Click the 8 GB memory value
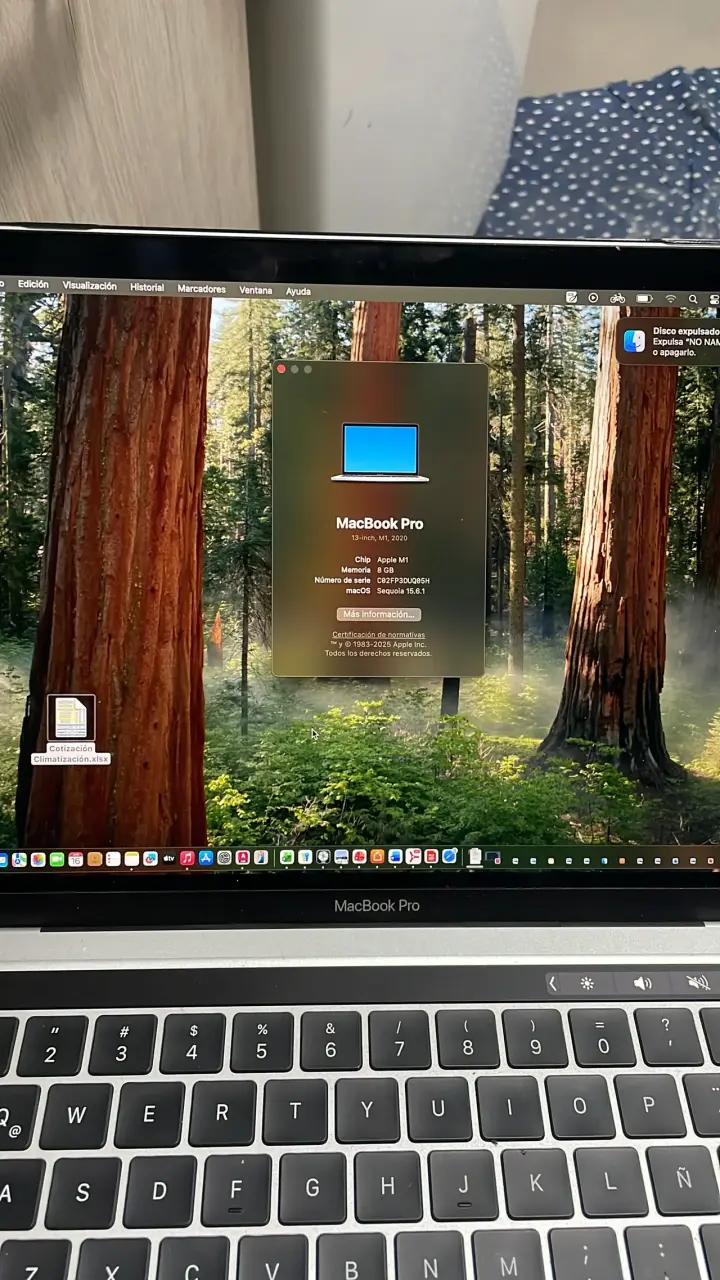Viewport: 720px width, 1280px height. (385, 570)
